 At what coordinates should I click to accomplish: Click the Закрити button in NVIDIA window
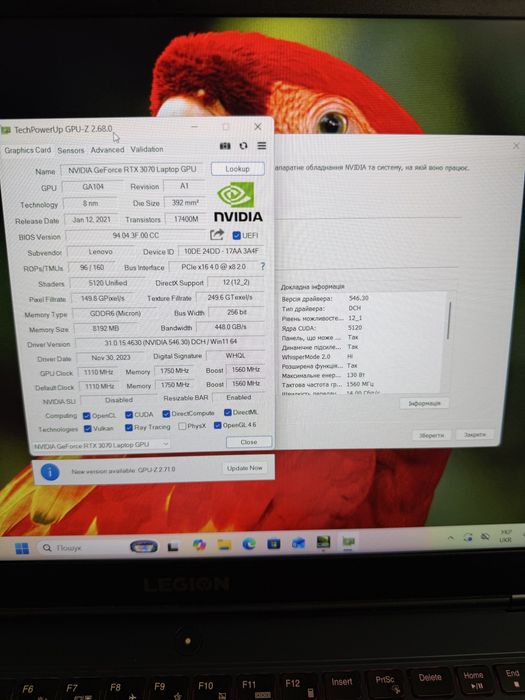(475, 434)
